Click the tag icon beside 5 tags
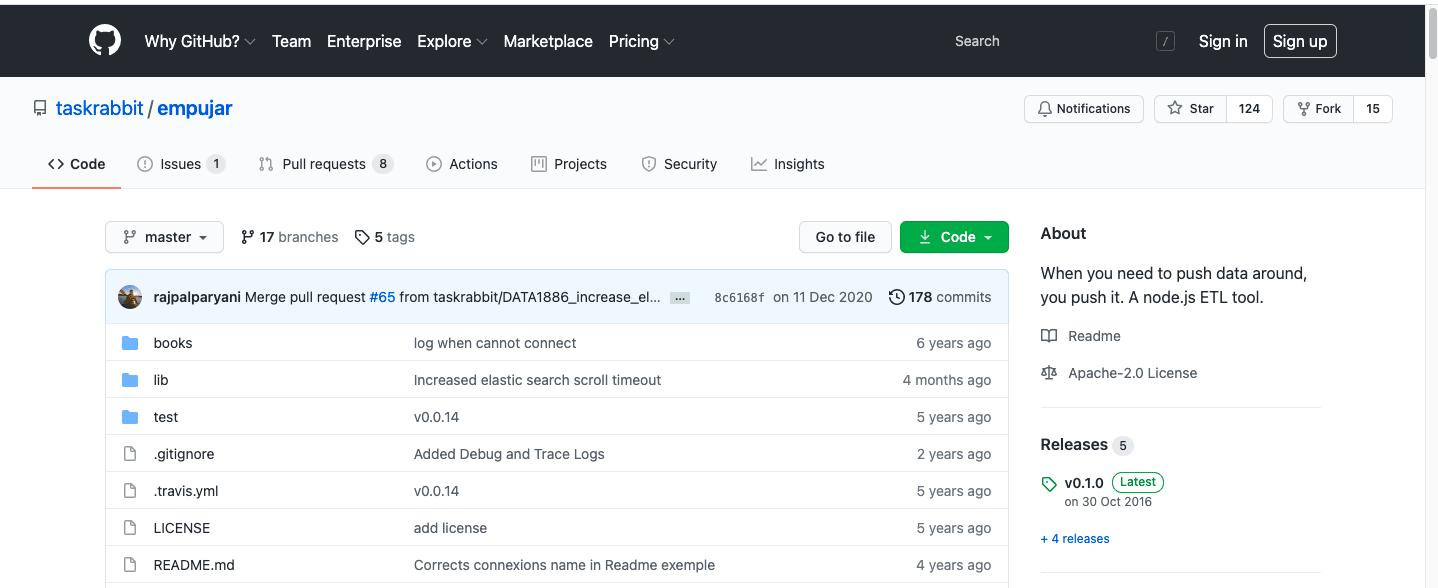1438x588 pixels. pos(362,237)
